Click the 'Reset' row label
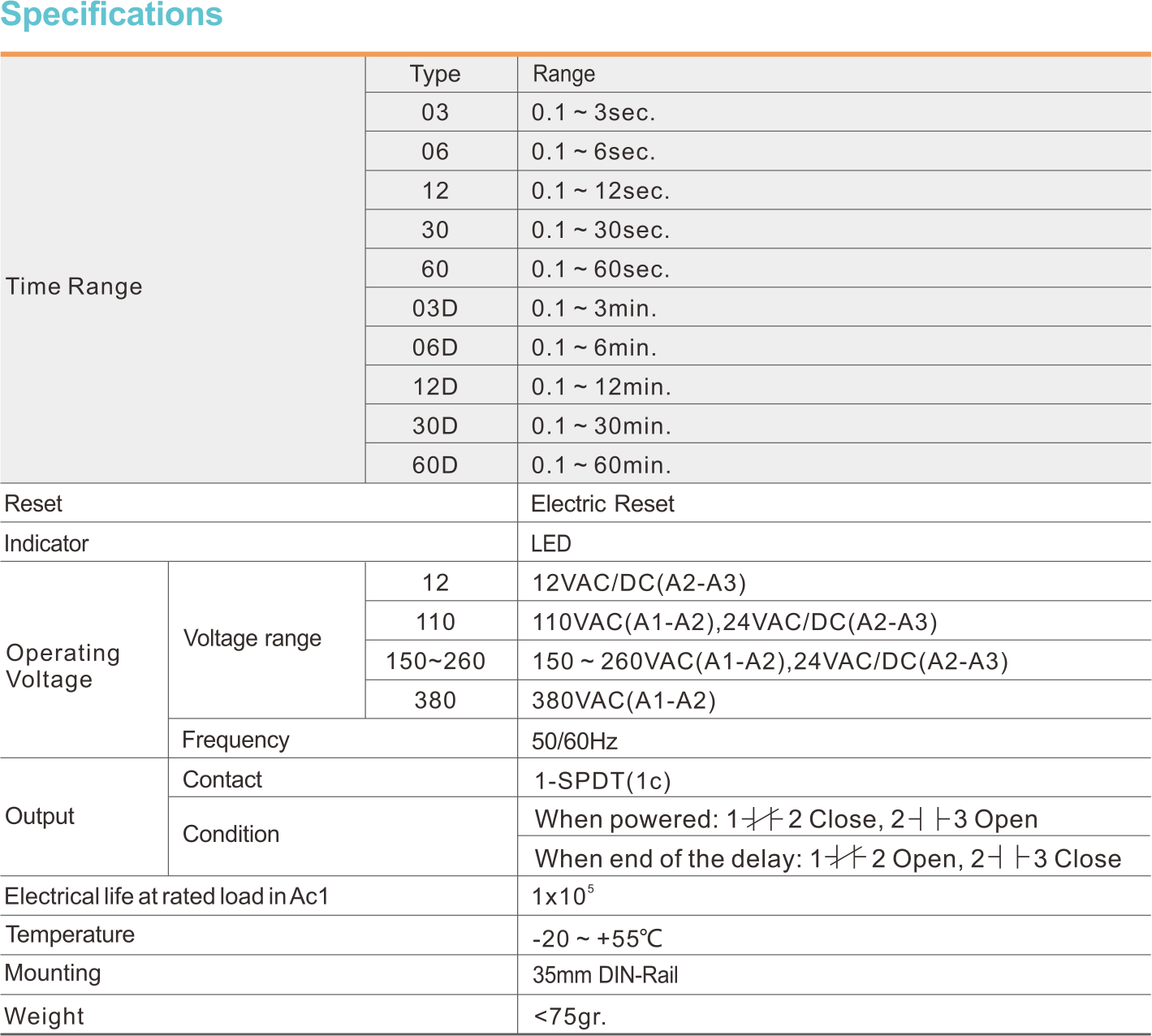Viewport: 1152px width, 1036px height. pos(33,504)
